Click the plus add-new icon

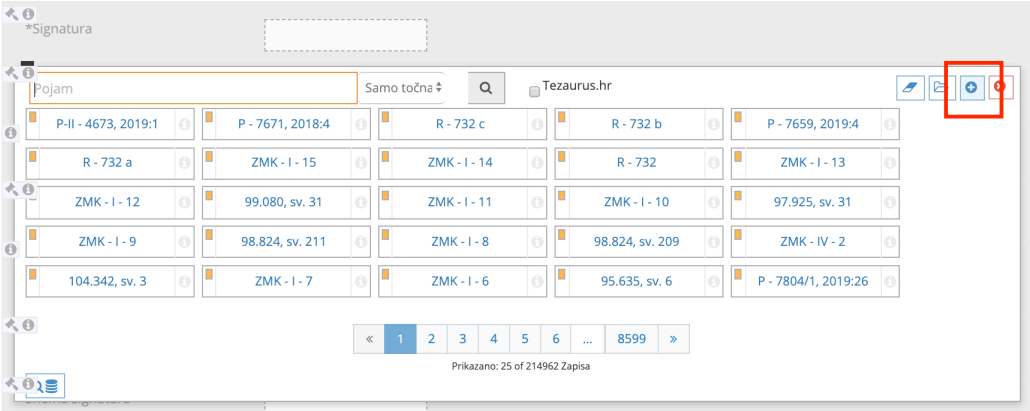coord(972,87)
